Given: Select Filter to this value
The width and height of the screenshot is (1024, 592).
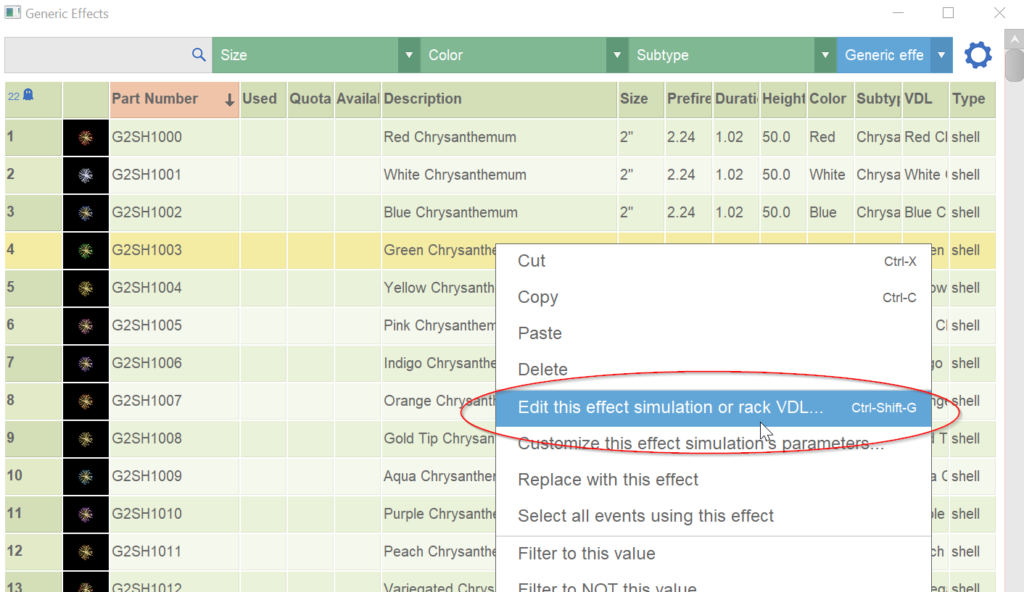Looking at the screenshot, I should coord(586,553).
